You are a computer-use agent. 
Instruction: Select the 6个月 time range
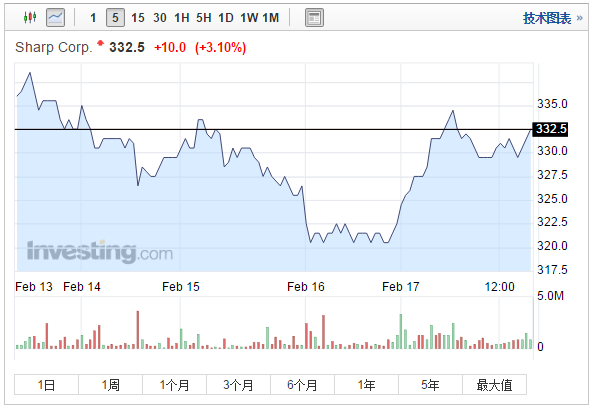click(x=302, y=385)
